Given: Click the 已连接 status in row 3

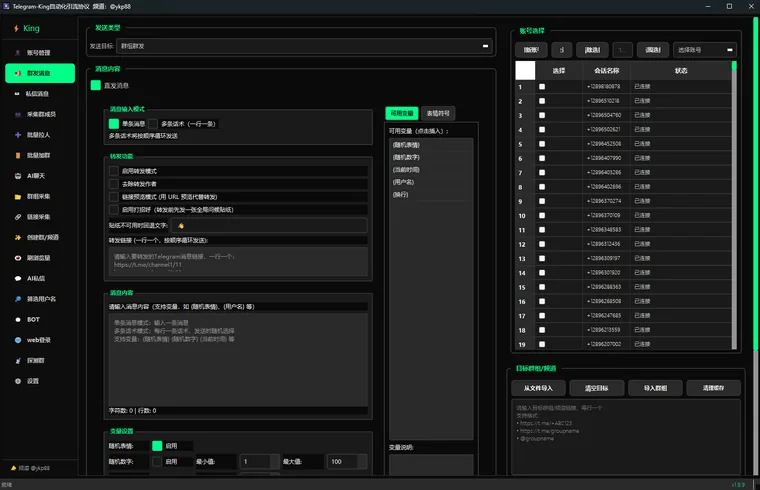Looking at the screenshot, I should [x=642, y=115].
